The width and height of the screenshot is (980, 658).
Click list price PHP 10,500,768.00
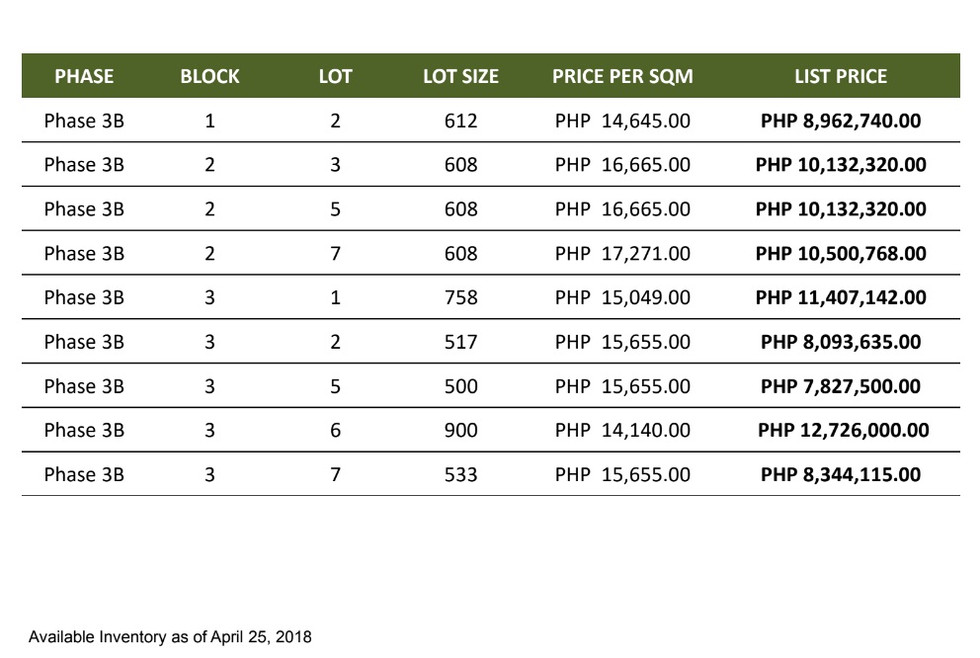[841, 254]
